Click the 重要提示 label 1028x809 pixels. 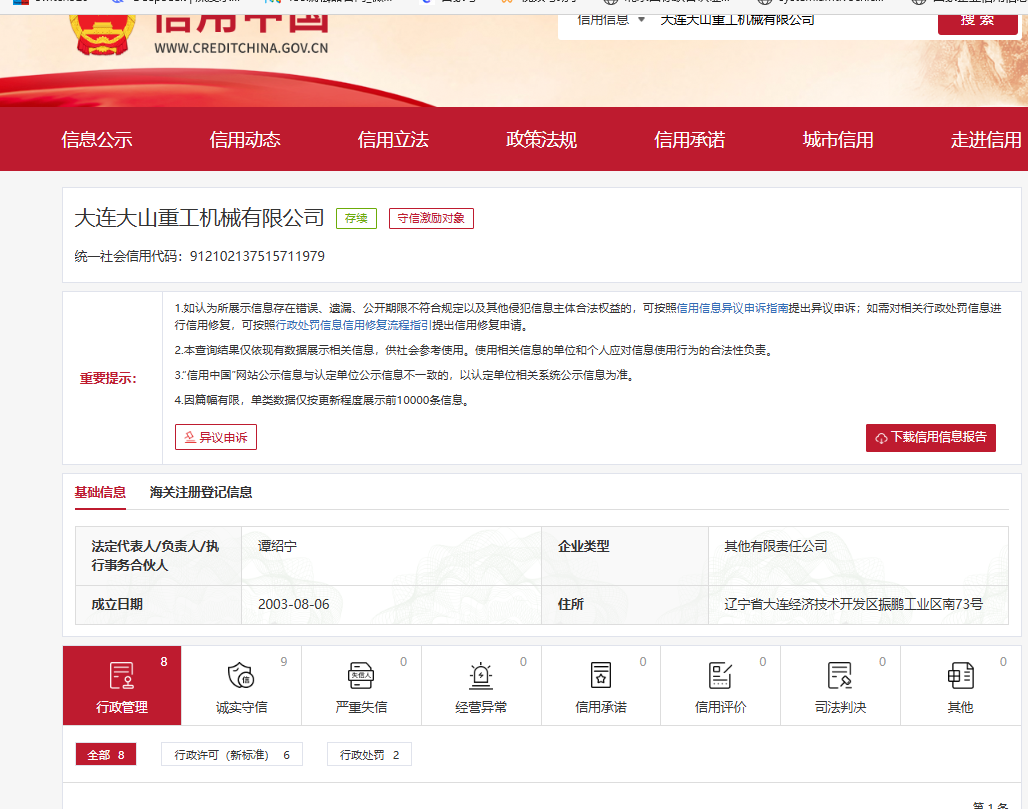108,378
